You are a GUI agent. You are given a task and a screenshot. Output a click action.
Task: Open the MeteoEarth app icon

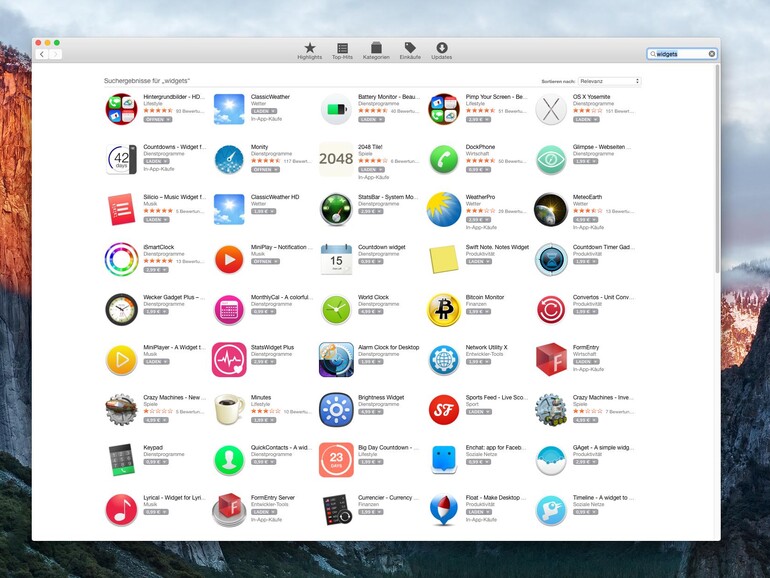551,209
